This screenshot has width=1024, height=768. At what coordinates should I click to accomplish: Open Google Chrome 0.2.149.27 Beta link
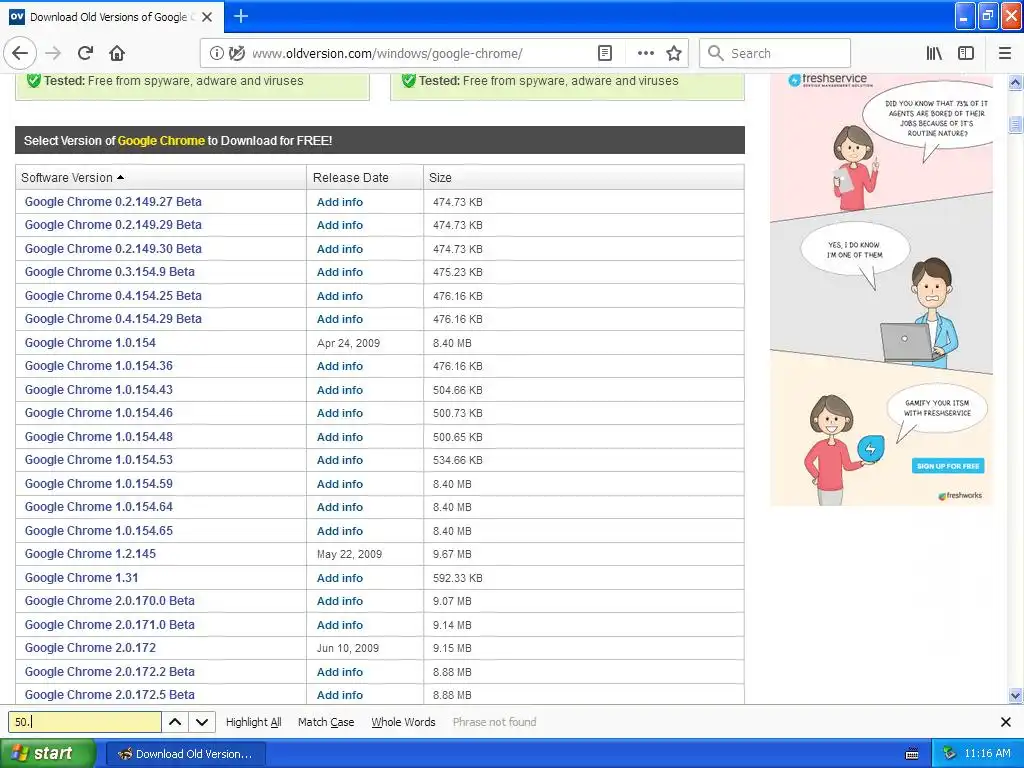point(113,202)
